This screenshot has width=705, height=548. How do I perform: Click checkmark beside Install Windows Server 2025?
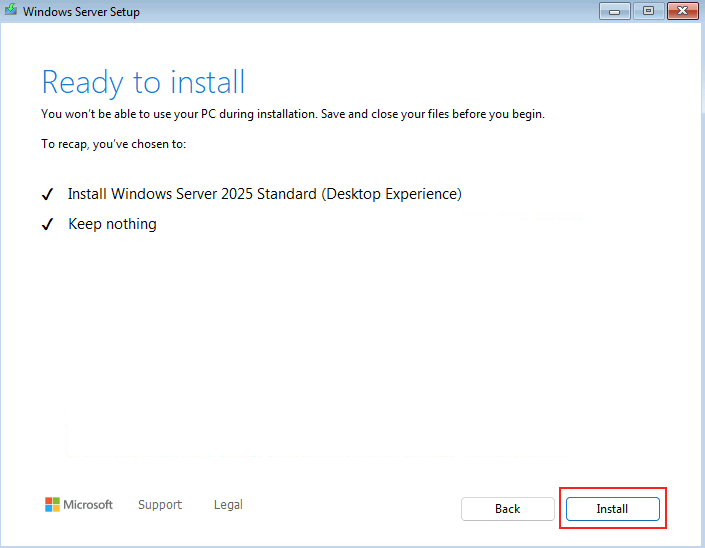47,194
